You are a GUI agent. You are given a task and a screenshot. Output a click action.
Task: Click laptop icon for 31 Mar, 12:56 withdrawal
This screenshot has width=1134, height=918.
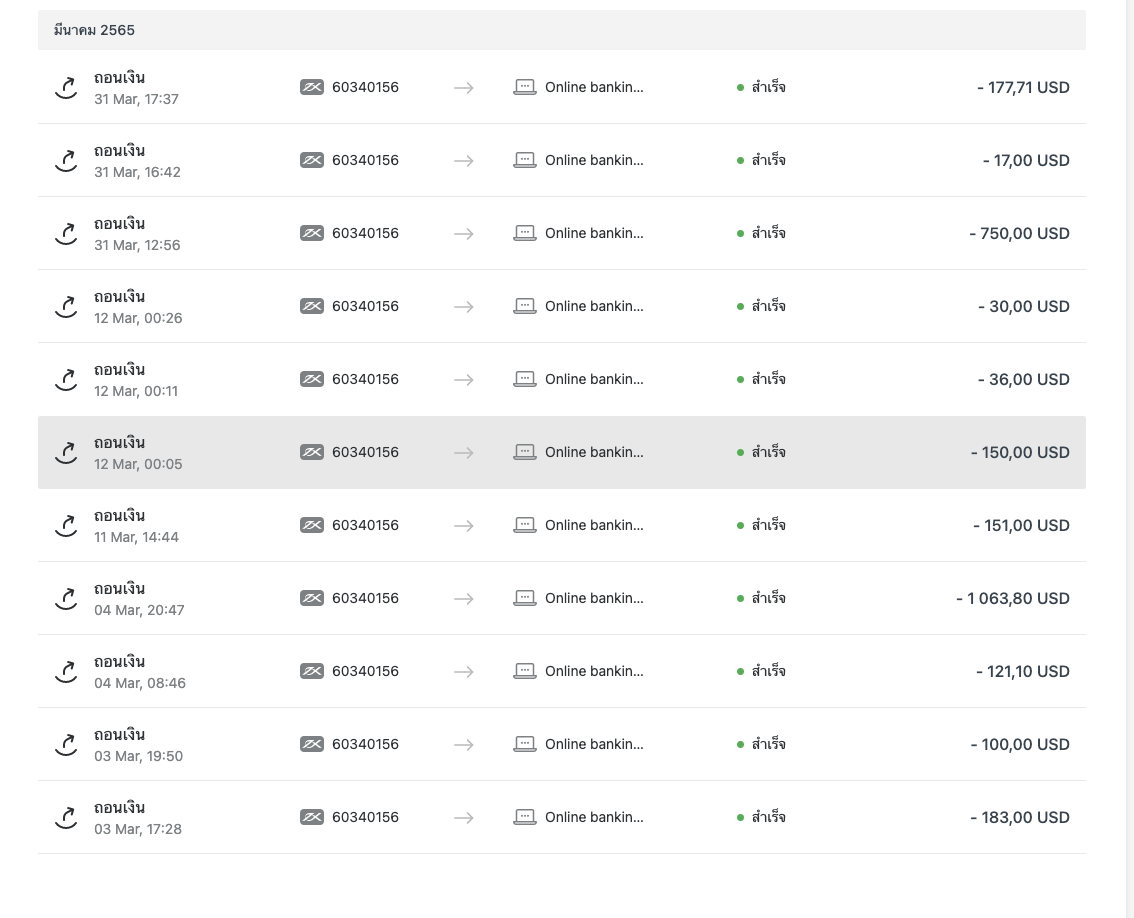[x=525, y=233]
